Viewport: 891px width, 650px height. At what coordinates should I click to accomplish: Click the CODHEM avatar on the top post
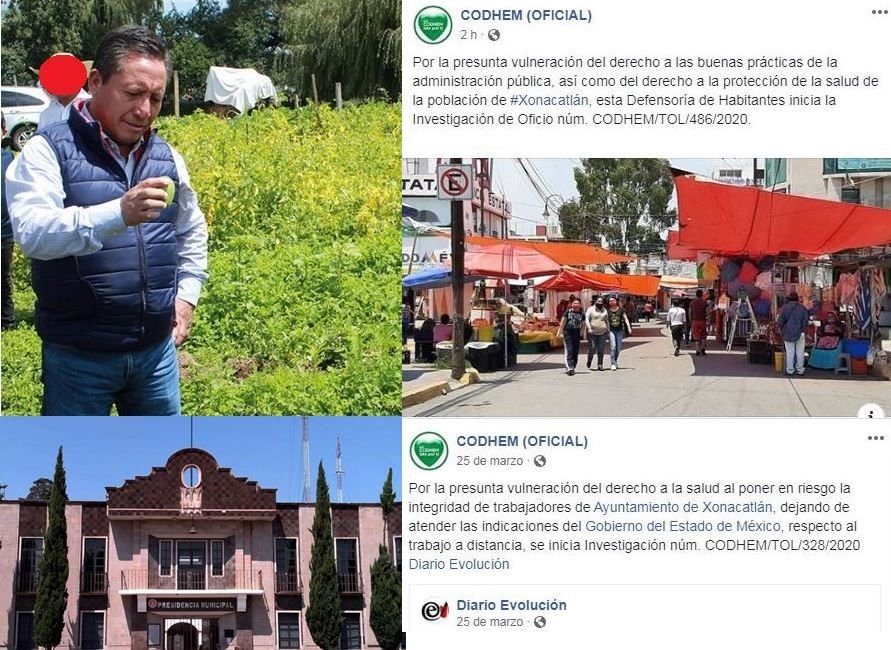pos(433,24)
